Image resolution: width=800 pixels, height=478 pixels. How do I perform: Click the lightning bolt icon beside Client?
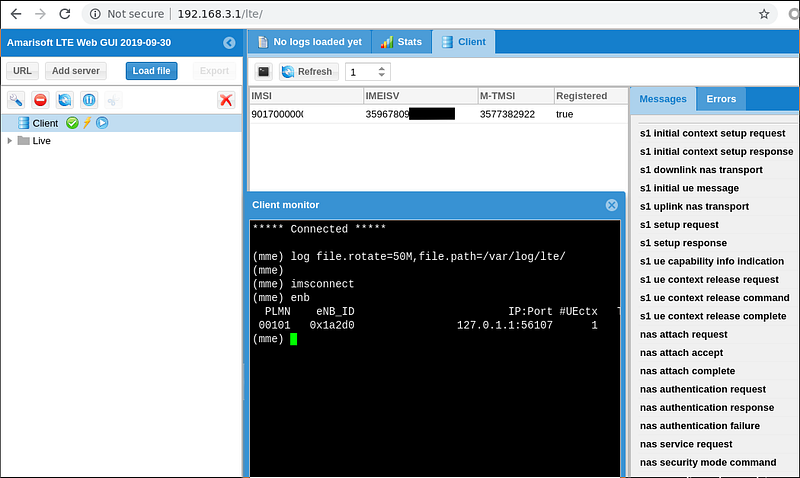[x=87, y=123]
